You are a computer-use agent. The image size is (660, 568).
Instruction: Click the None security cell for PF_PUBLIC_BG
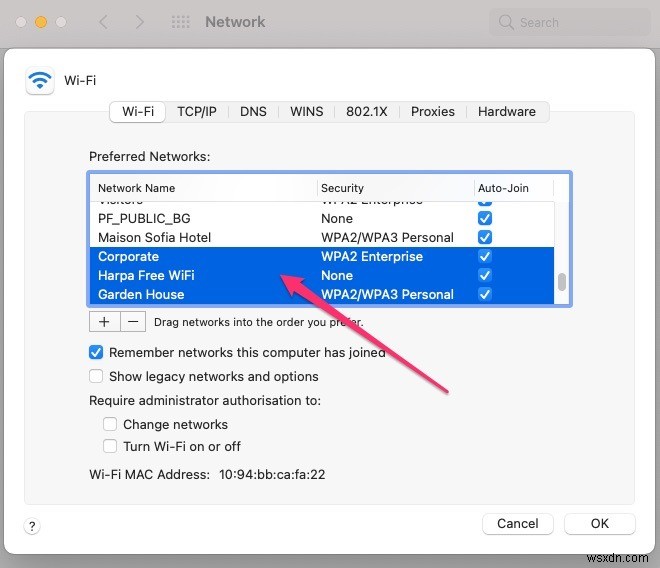click(x=337, y=218)
